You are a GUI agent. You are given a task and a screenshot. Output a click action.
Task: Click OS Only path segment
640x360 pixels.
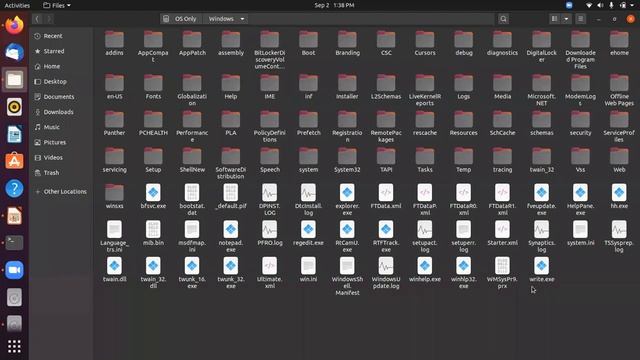[180, 19]
